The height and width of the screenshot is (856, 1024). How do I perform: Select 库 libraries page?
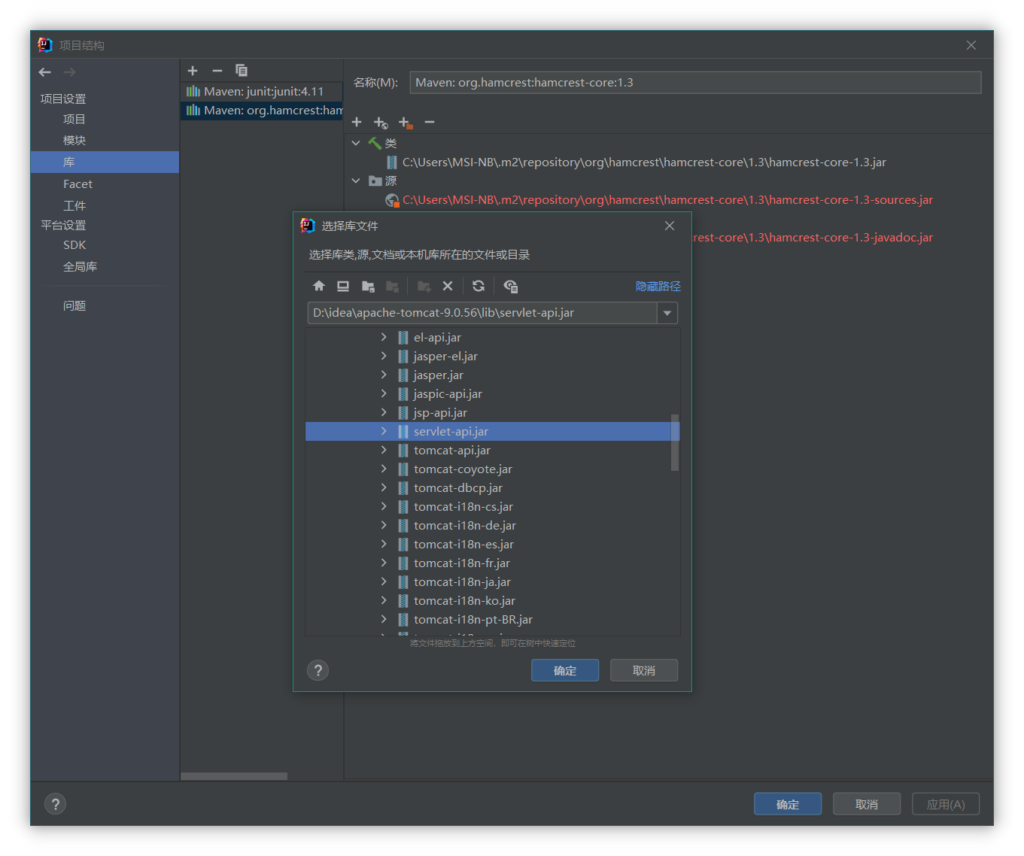pos(104,162)
